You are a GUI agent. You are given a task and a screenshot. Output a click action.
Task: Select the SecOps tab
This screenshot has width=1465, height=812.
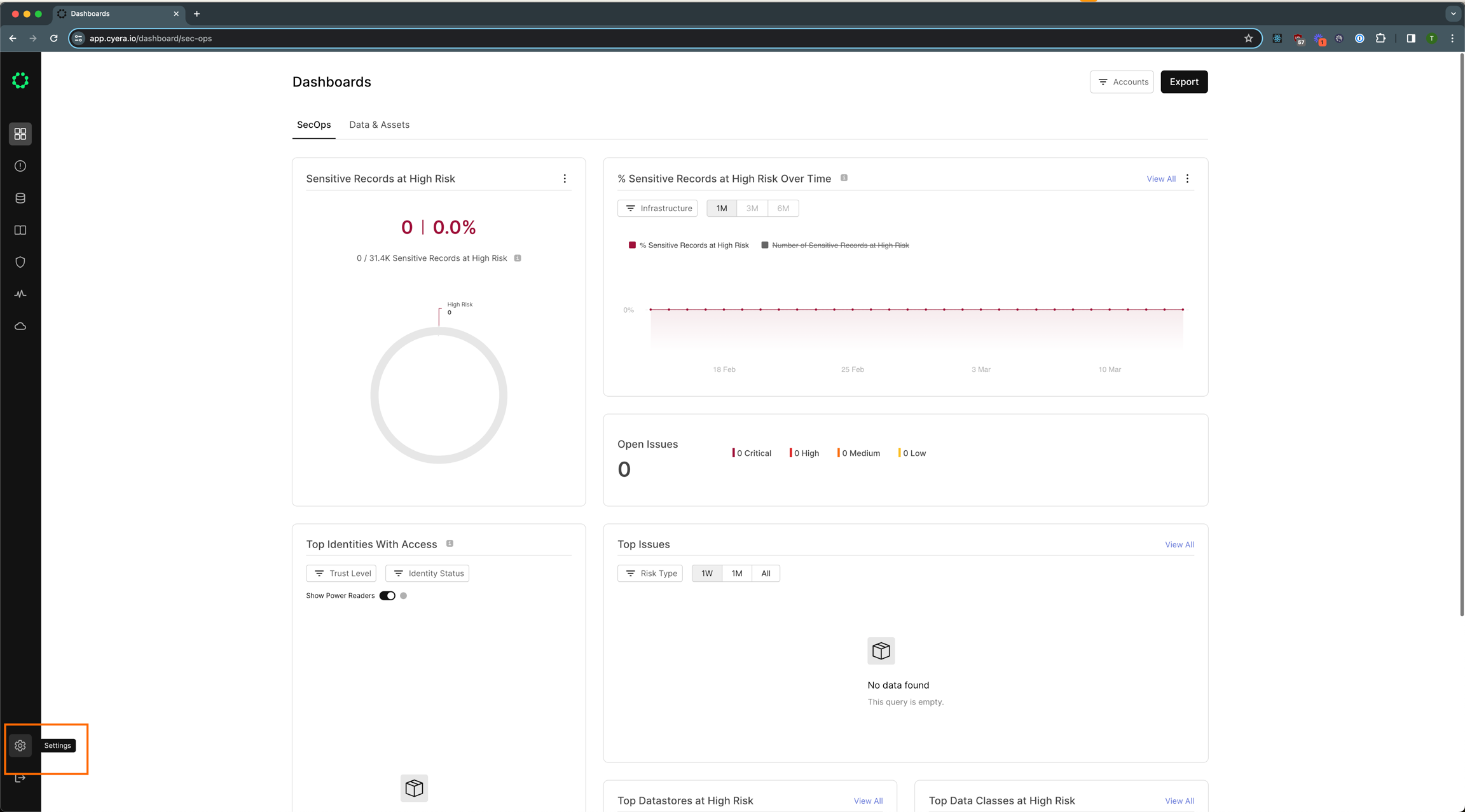pos(313,125)
